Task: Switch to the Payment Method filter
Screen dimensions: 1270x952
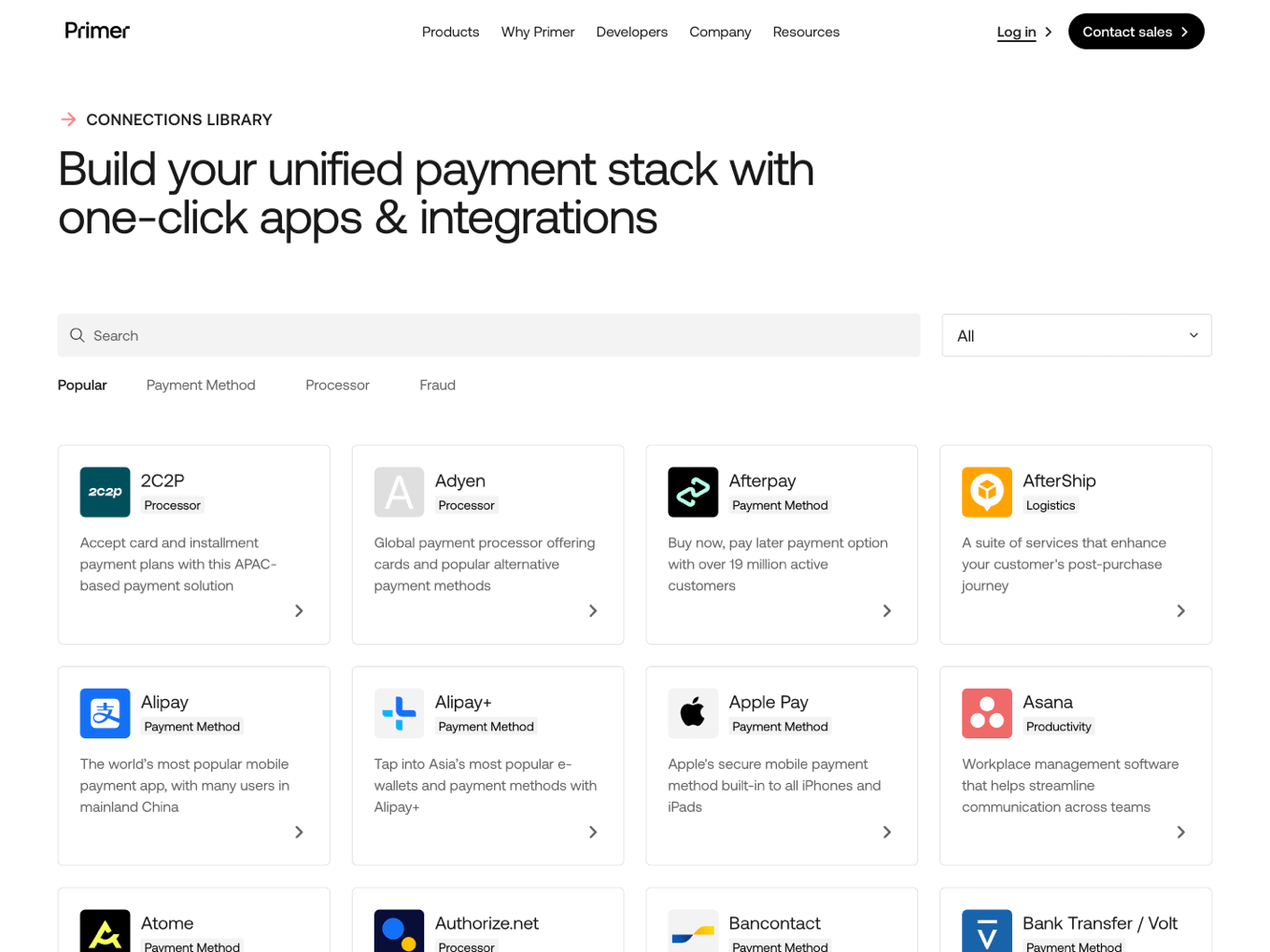Action: tap(201, 385)
